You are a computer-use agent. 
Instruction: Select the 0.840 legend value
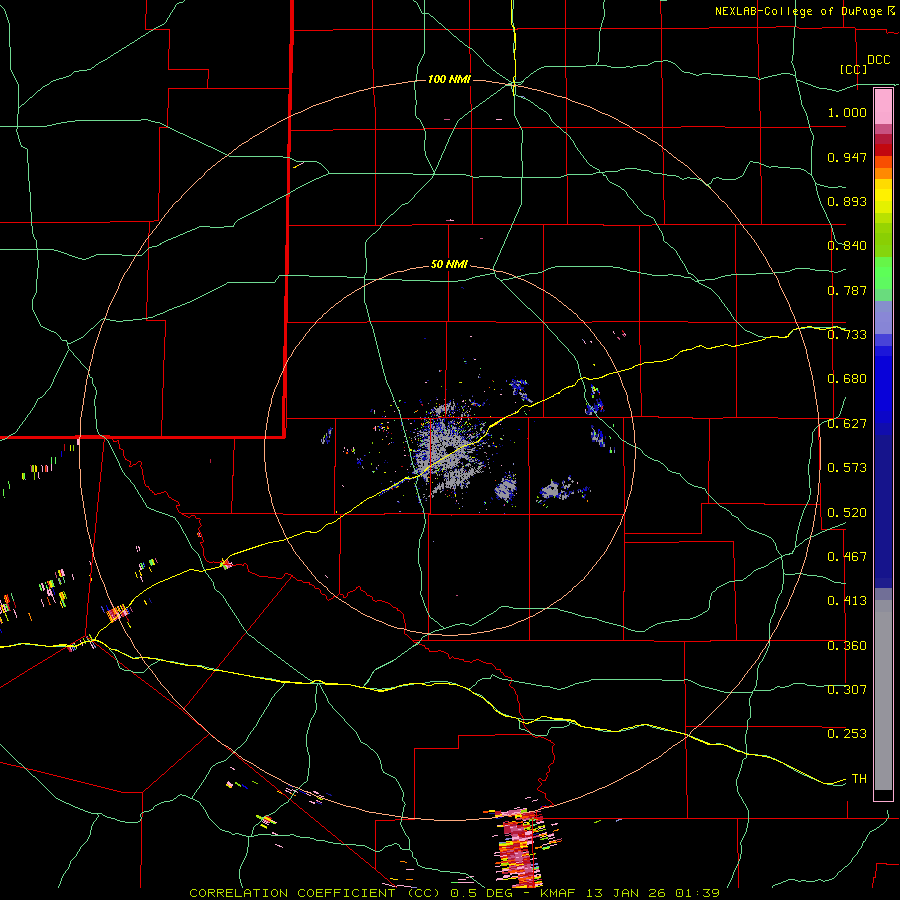(847, 246)
